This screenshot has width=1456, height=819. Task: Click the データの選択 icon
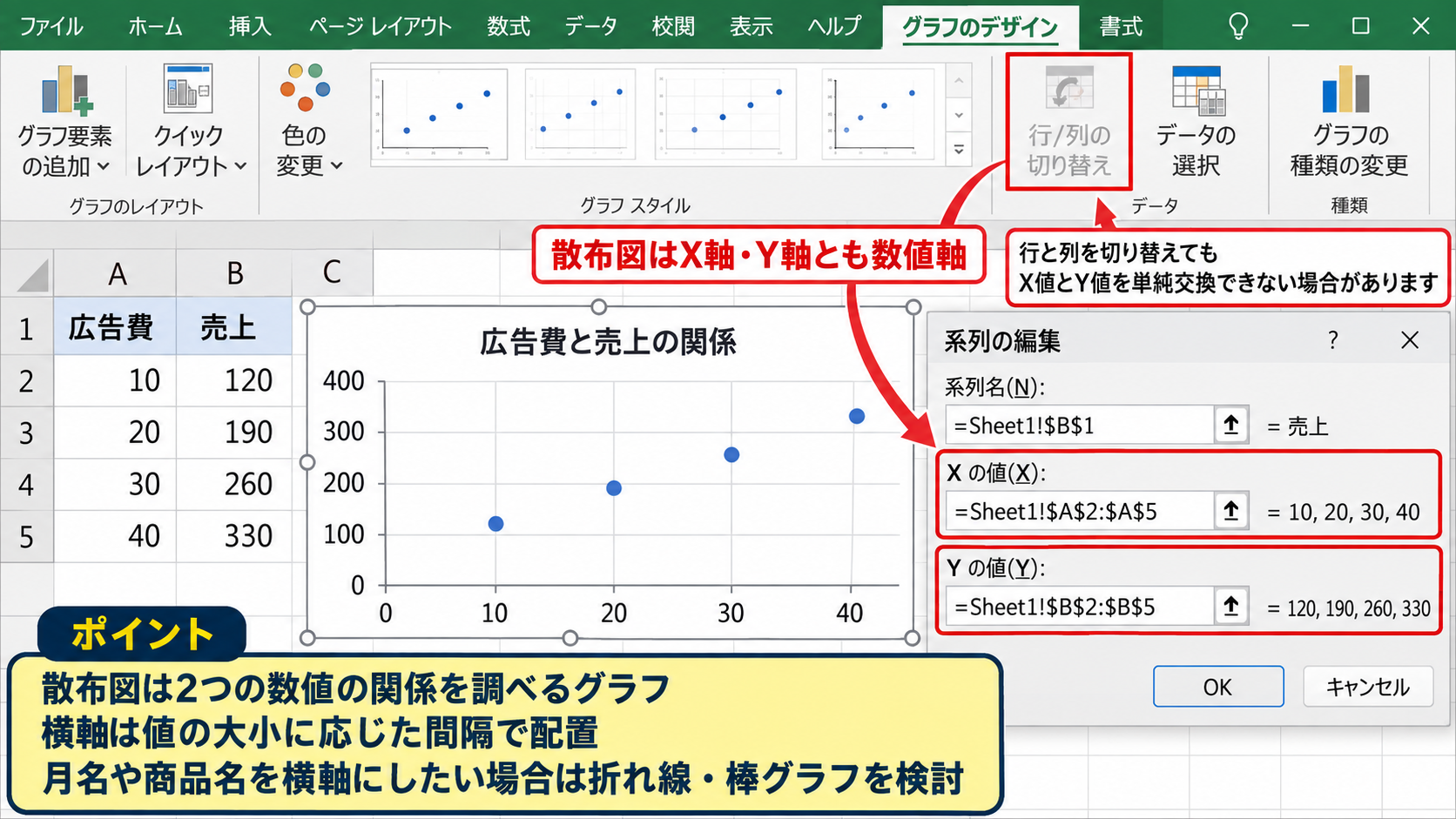tap(1196, 91)
